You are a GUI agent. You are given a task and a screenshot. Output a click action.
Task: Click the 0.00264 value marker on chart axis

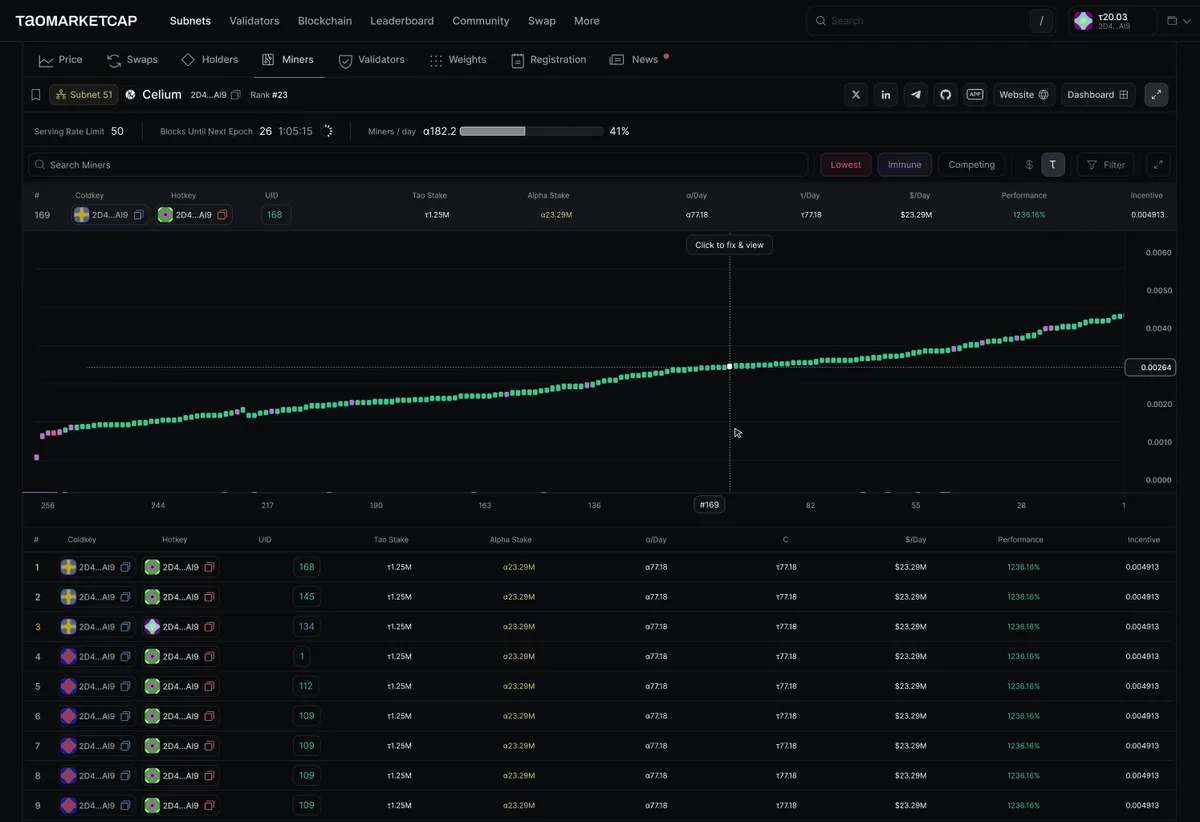click(x=1150, y=367)
